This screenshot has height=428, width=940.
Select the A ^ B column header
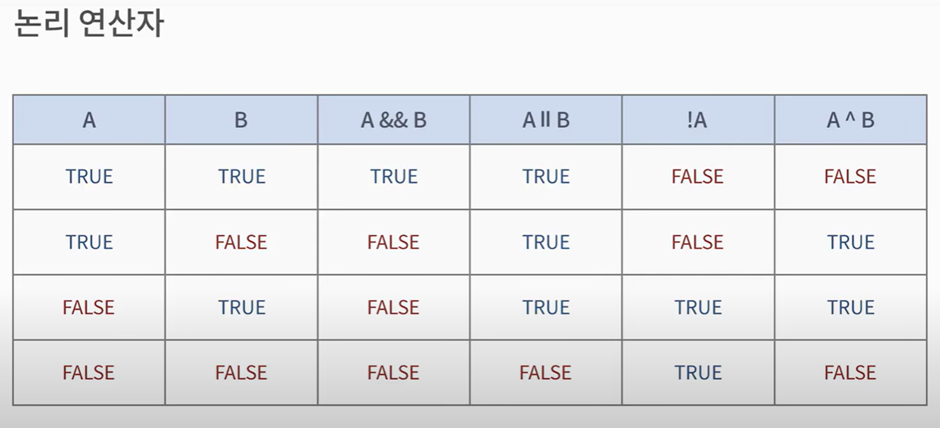tap(850, 120)
